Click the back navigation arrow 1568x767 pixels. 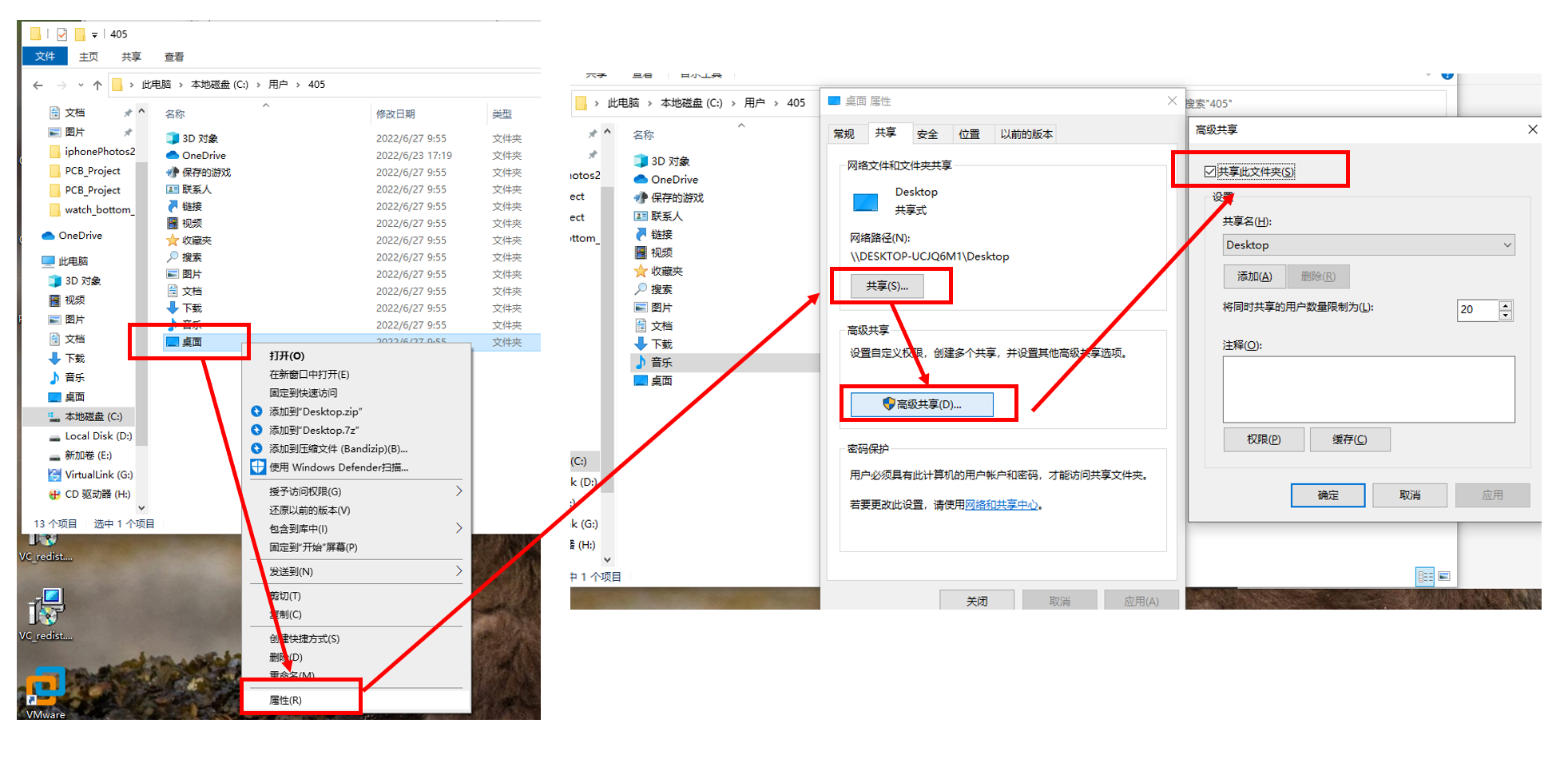pyautogui.click(x=37, y=85)
